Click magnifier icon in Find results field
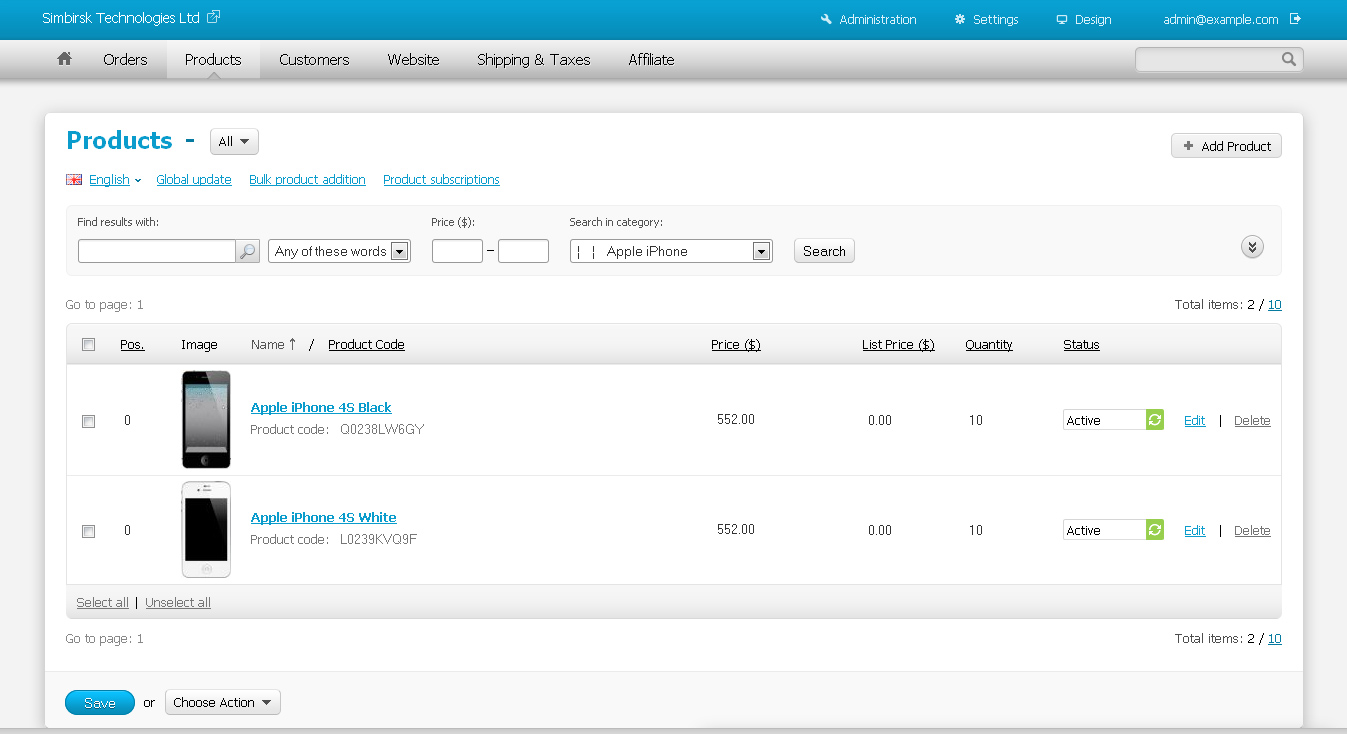1347x734 pixels. [248, 251]
